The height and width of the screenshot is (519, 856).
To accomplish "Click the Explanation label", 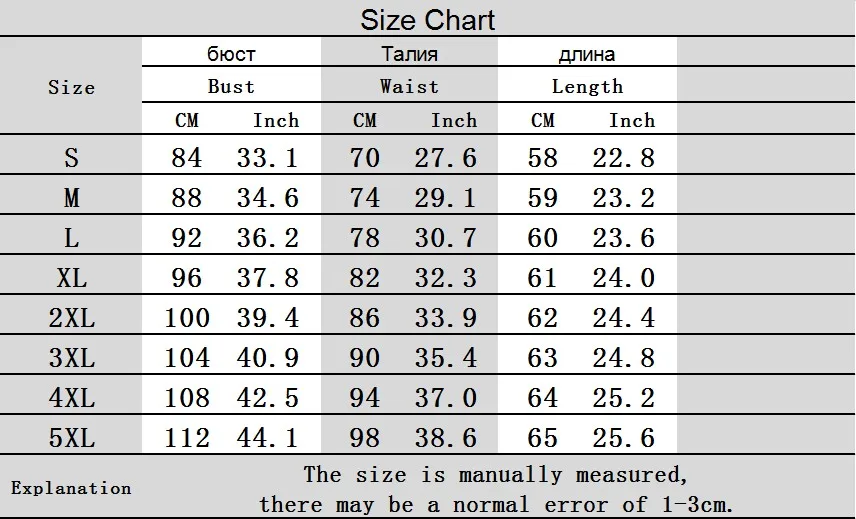I will pyautogui.click(x=71, y=488).
